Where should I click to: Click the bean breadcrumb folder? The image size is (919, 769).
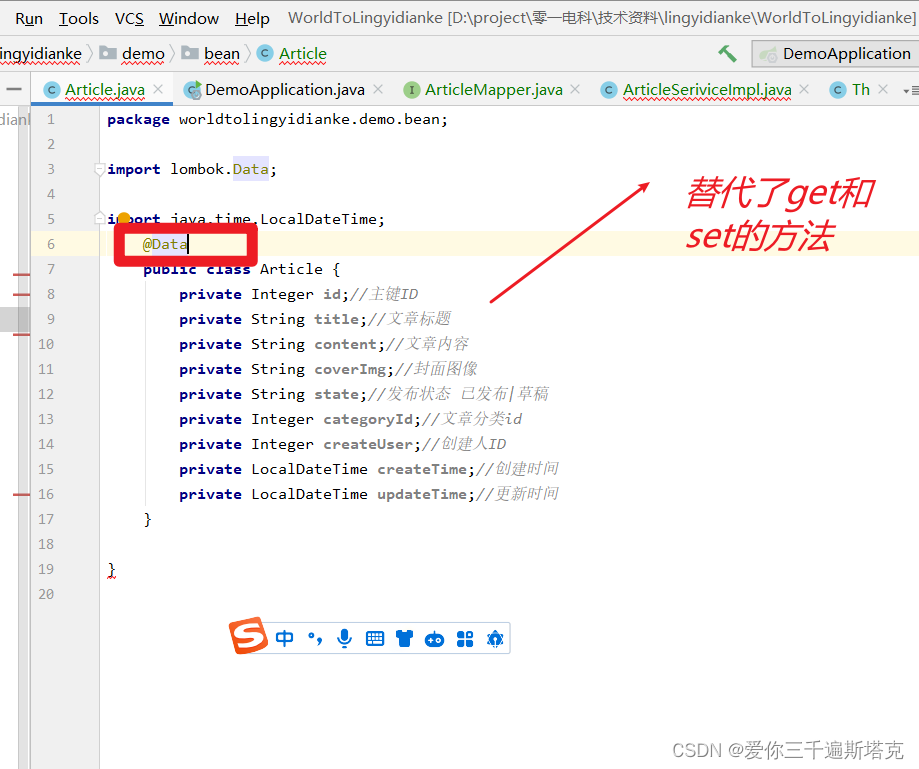point(222,54)
